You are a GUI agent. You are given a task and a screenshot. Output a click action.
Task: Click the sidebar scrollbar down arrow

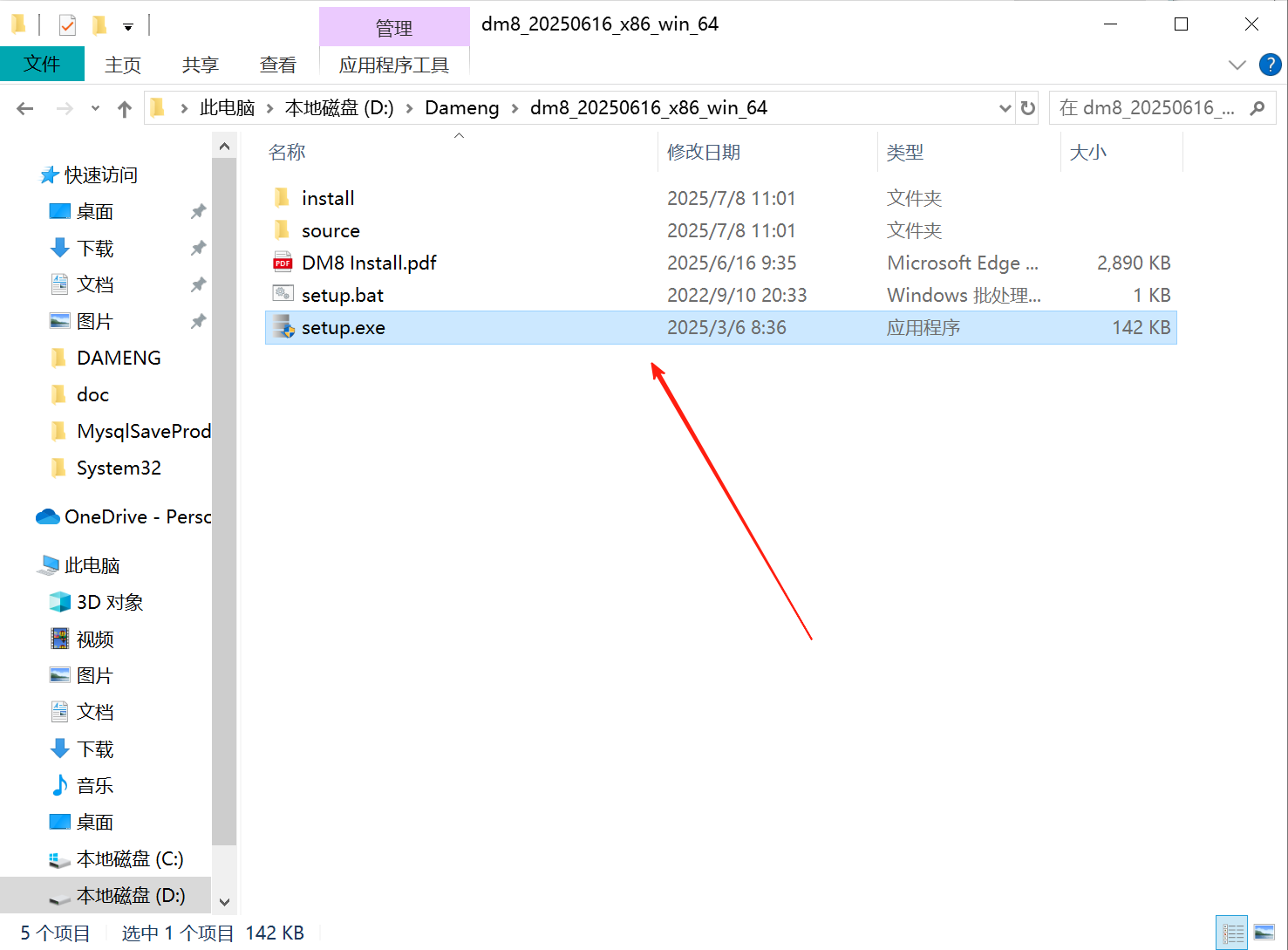tap(224, 902)
